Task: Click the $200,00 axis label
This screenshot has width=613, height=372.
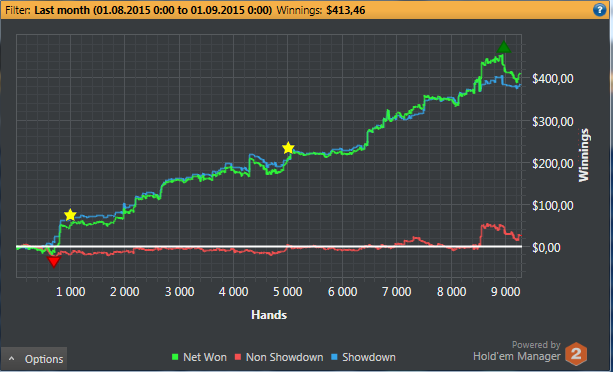Action: [x=552, y=163]
